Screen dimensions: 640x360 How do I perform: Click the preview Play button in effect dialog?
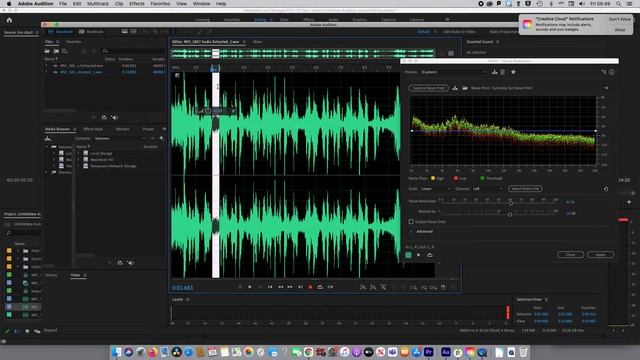[x=418, y=255]
